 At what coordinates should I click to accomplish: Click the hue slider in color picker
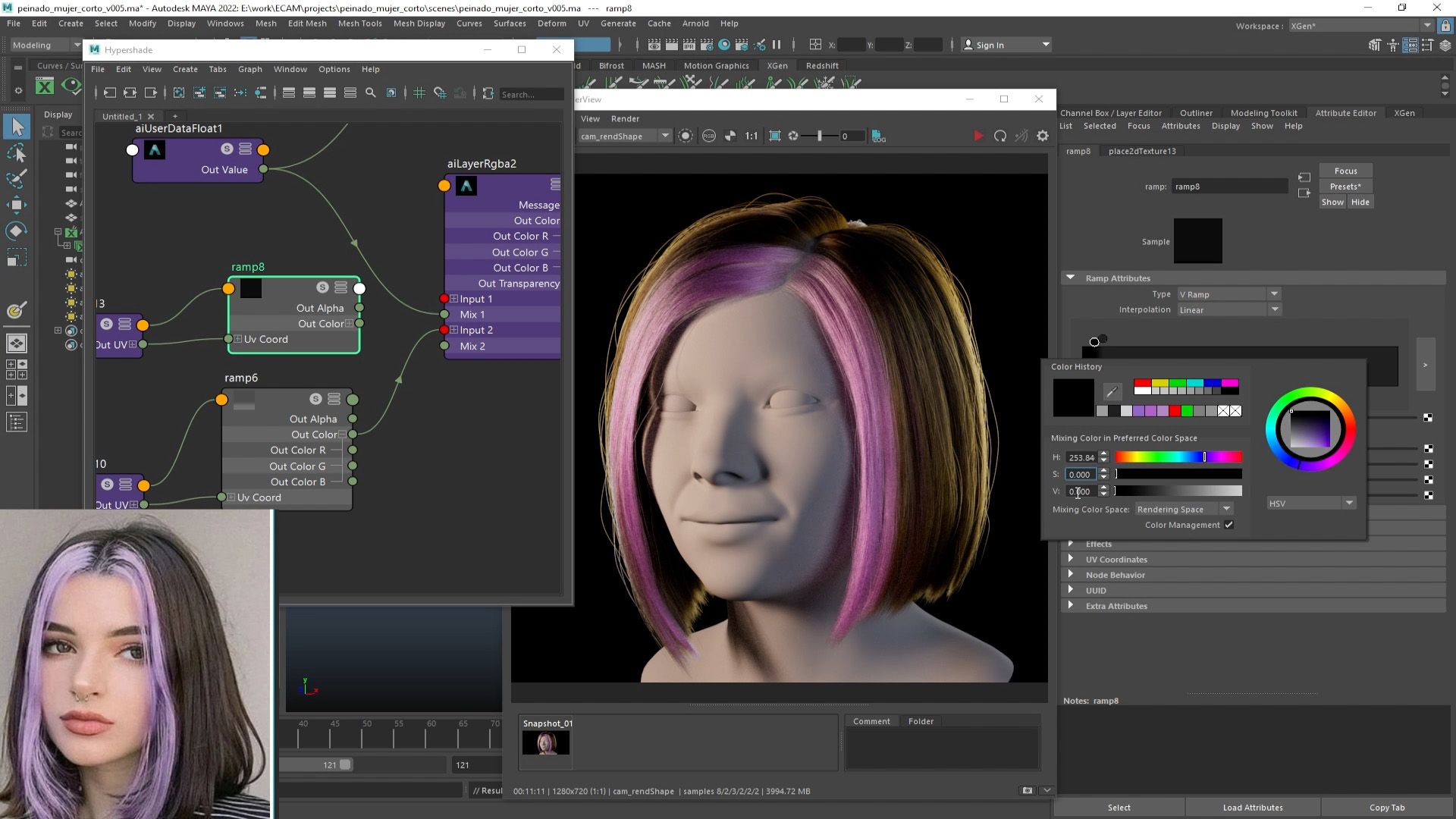[1178, 457]
